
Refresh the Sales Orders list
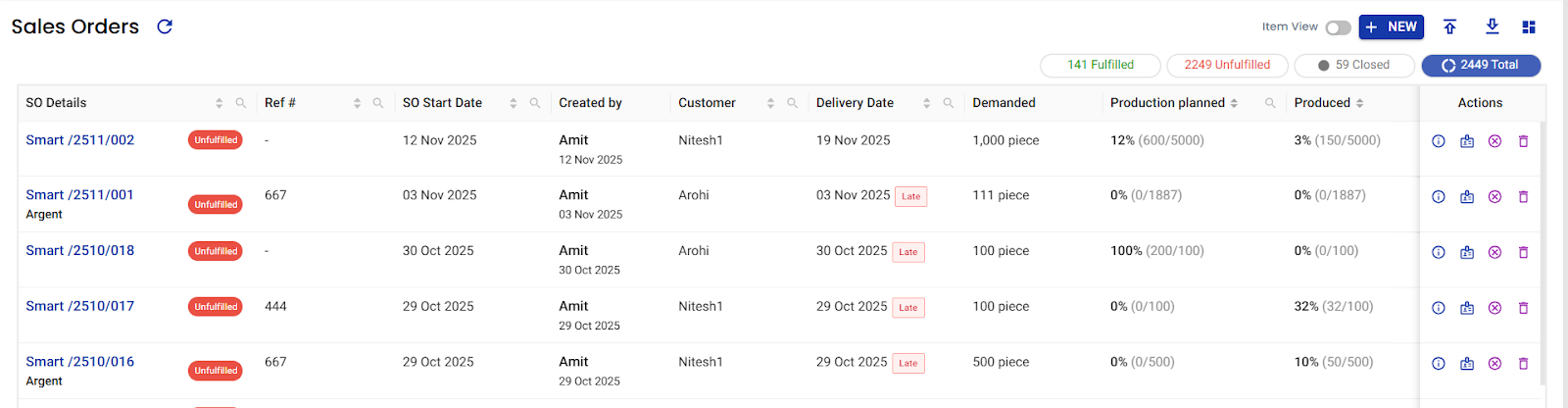(x=165, y=26)
